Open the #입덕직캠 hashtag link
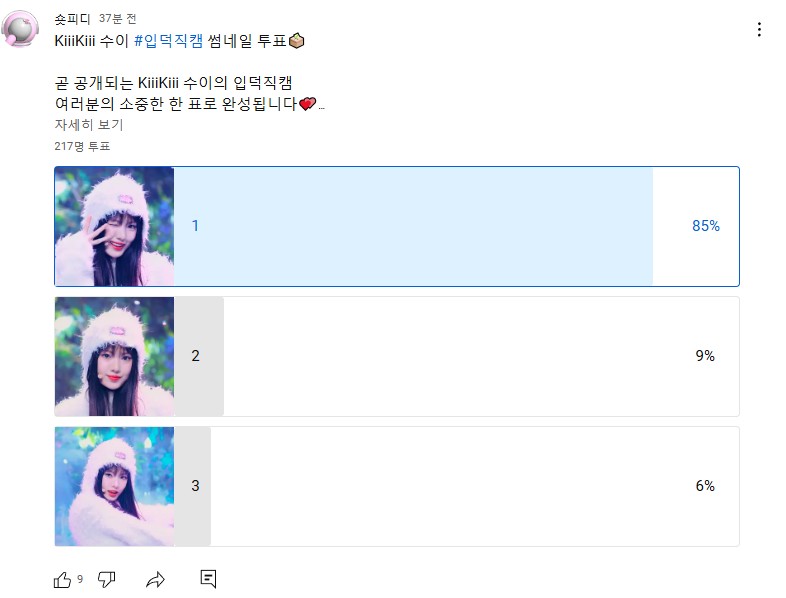 click(x=168, y=41)
